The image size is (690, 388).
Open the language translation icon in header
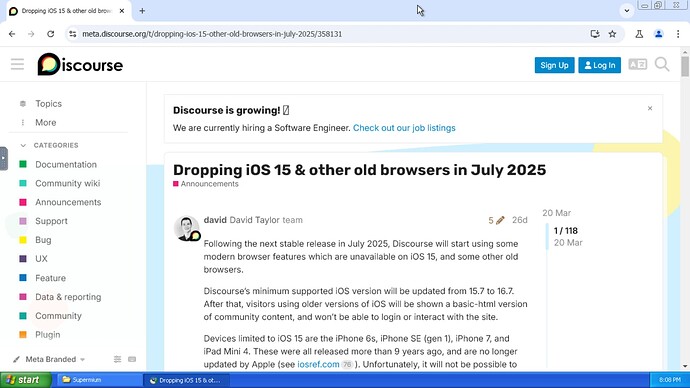(638, 65)
